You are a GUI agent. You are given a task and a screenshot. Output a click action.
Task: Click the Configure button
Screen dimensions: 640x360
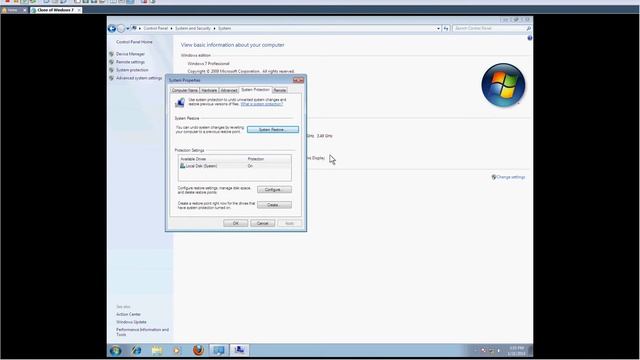tap(274, 190)
